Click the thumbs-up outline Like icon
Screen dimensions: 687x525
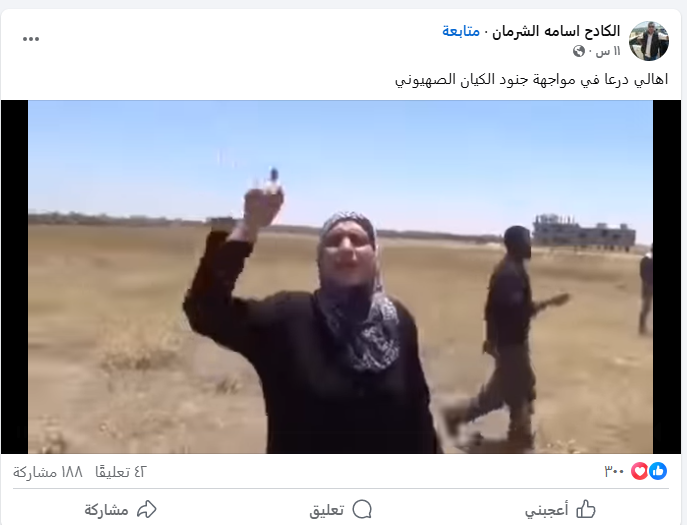[x=586, y=509]
